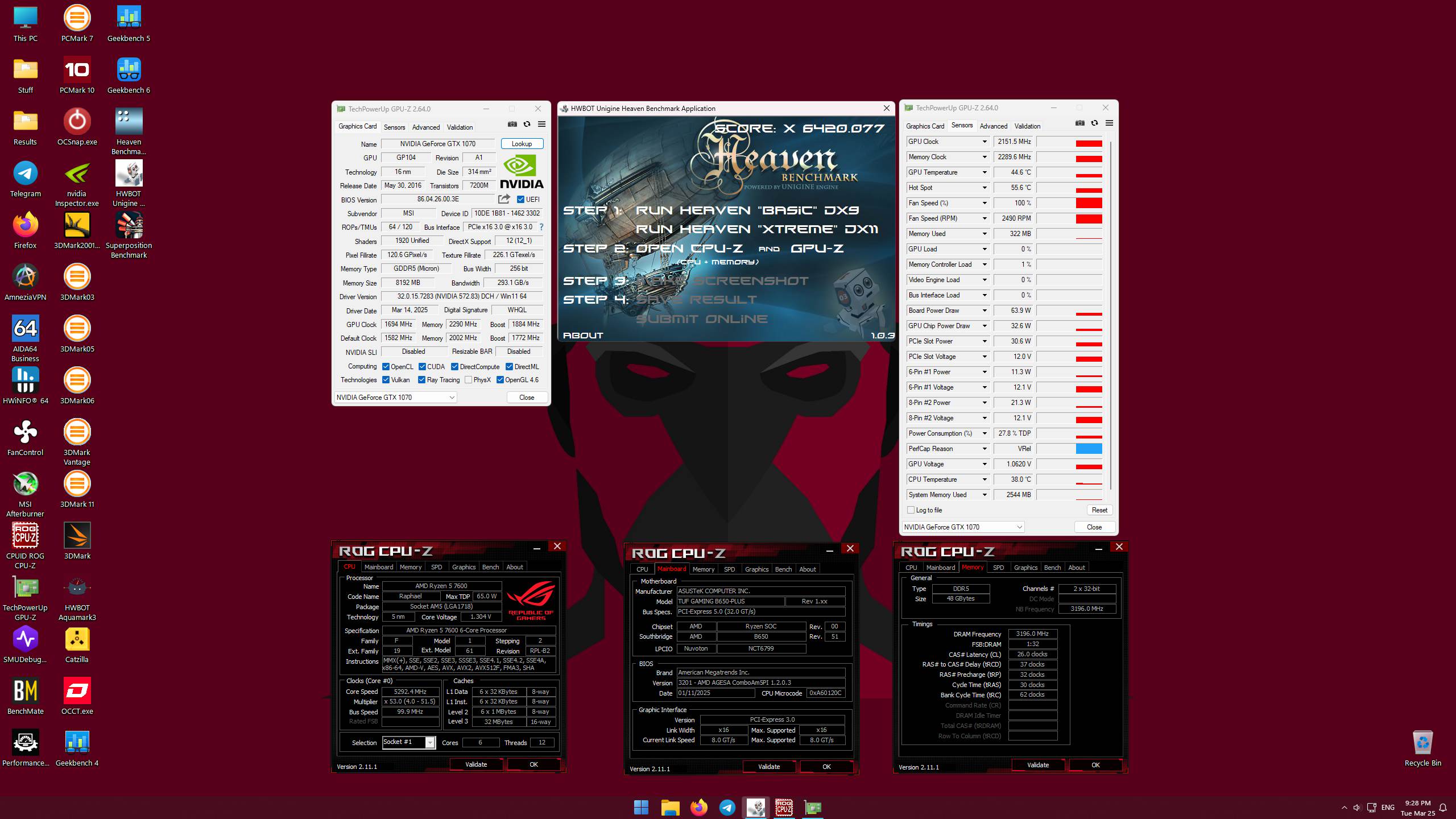The width and height of the screenshot is (1456, 819).
Task: Open the HWBOT Aquamark3 desktop icon
Action: tap(77, 597)
